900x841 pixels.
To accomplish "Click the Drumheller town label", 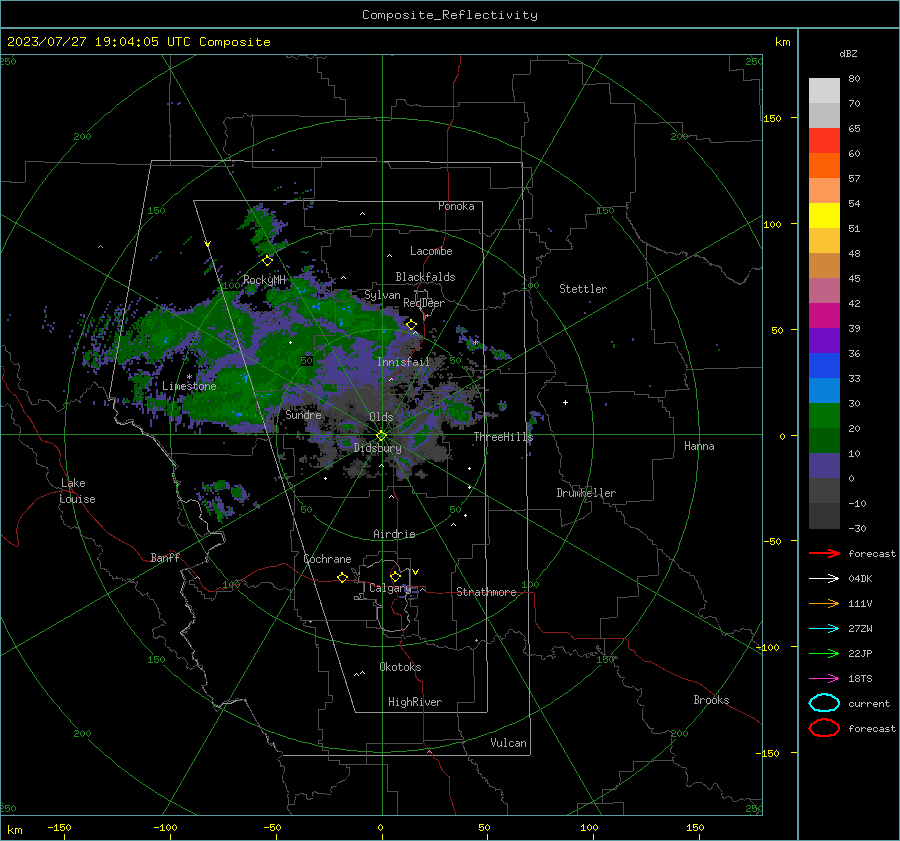I will 585,493.
